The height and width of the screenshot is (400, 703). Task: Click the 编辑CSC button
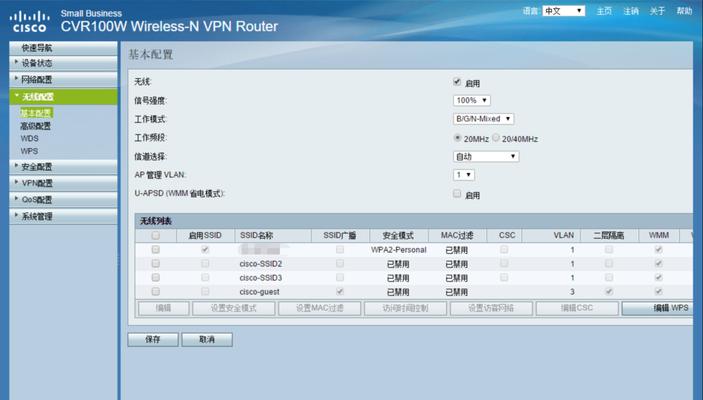[x=577, y=308]
